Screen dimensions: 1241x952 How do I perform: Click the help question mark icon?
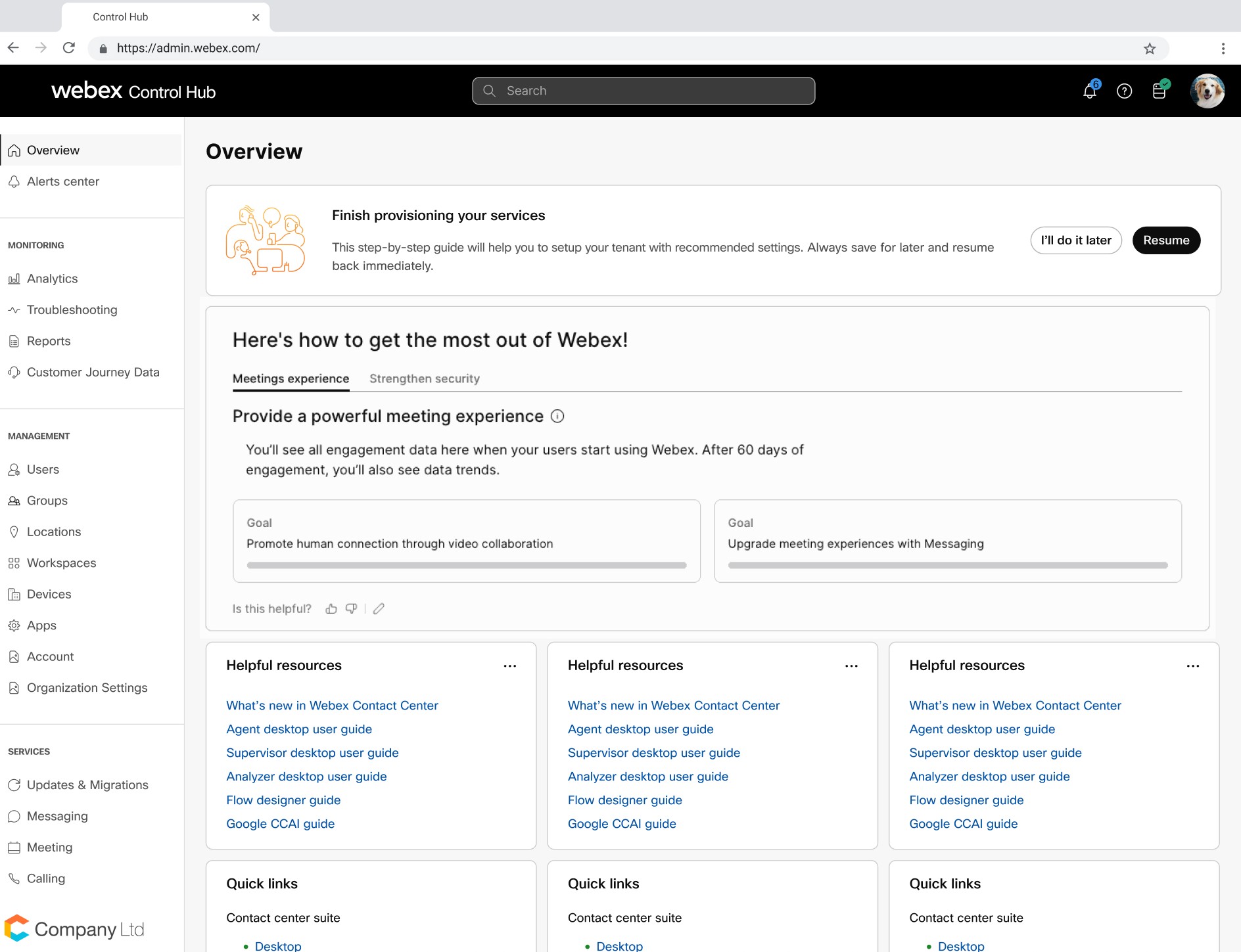coord(1125,91)
